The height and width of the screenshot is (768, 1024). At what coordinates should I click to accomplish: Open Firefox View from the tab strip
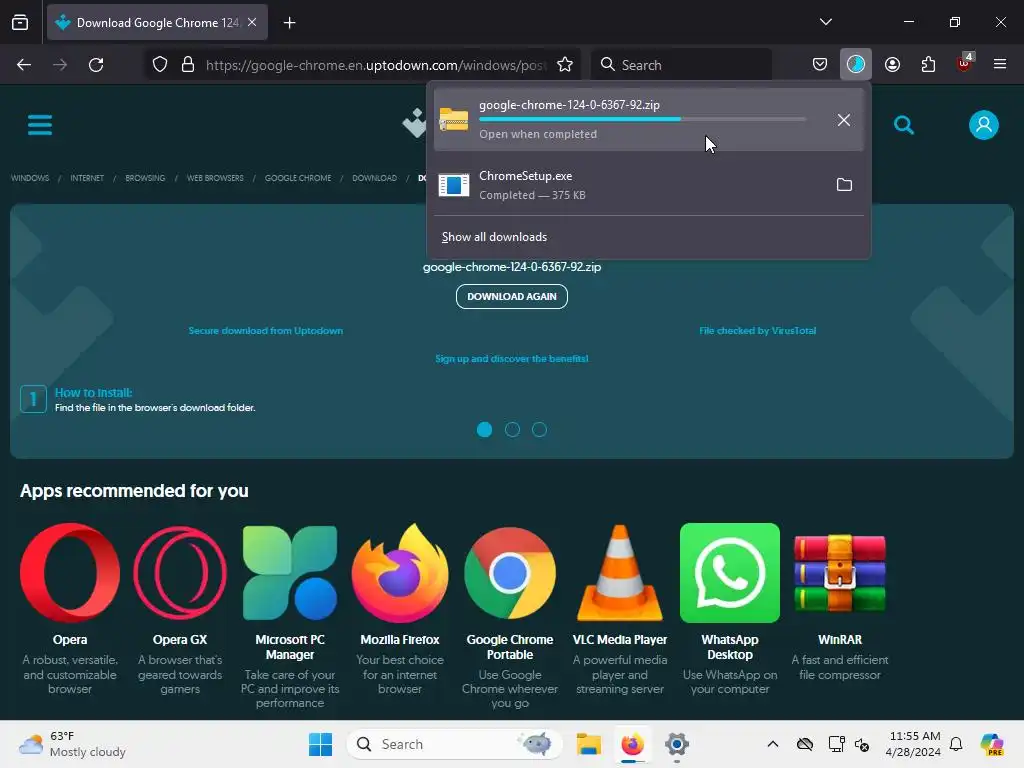[x=20, y=22]
